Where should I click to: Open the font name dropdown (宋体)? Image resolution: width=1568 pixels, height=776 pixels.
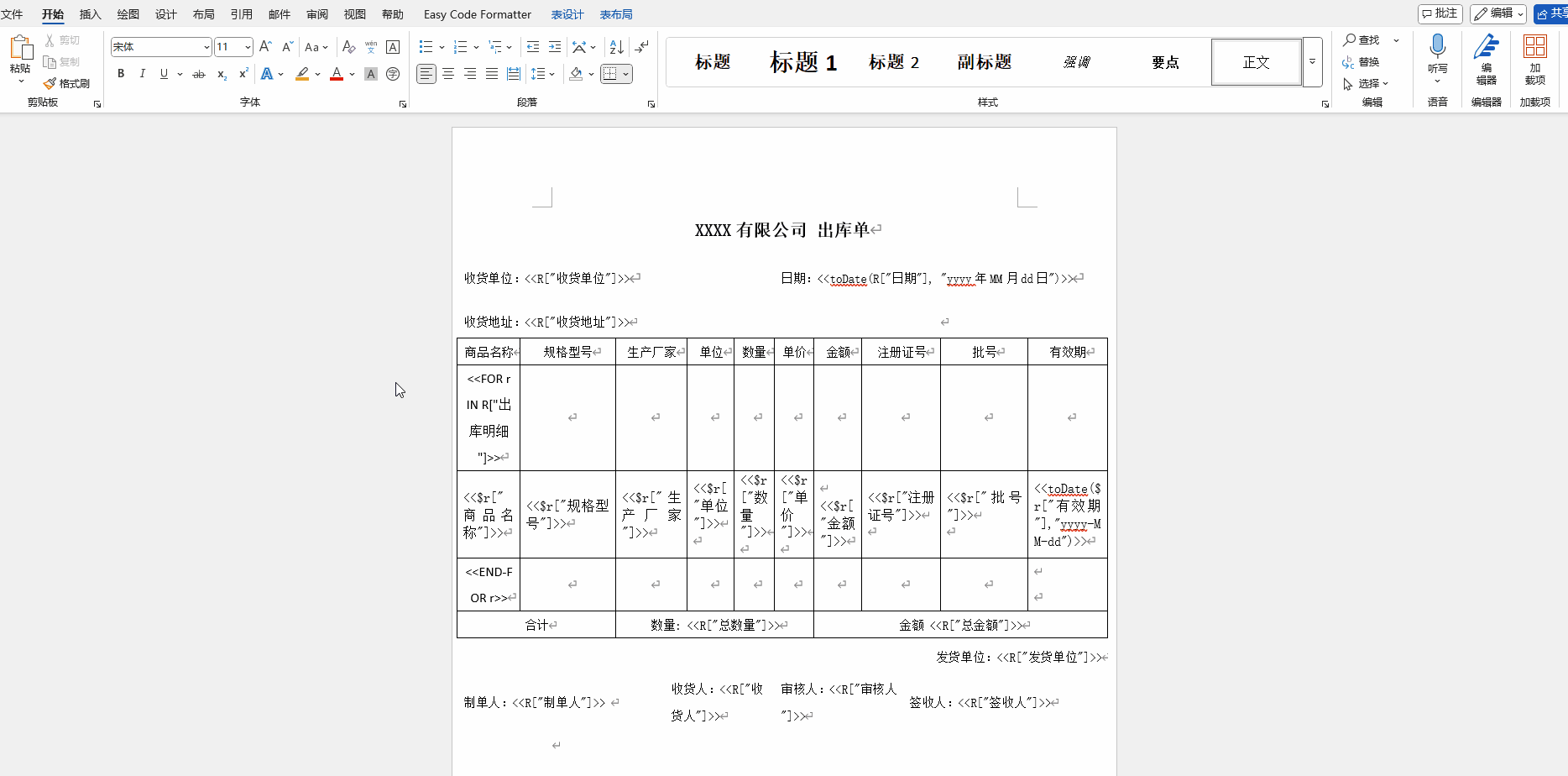point(206,47)
